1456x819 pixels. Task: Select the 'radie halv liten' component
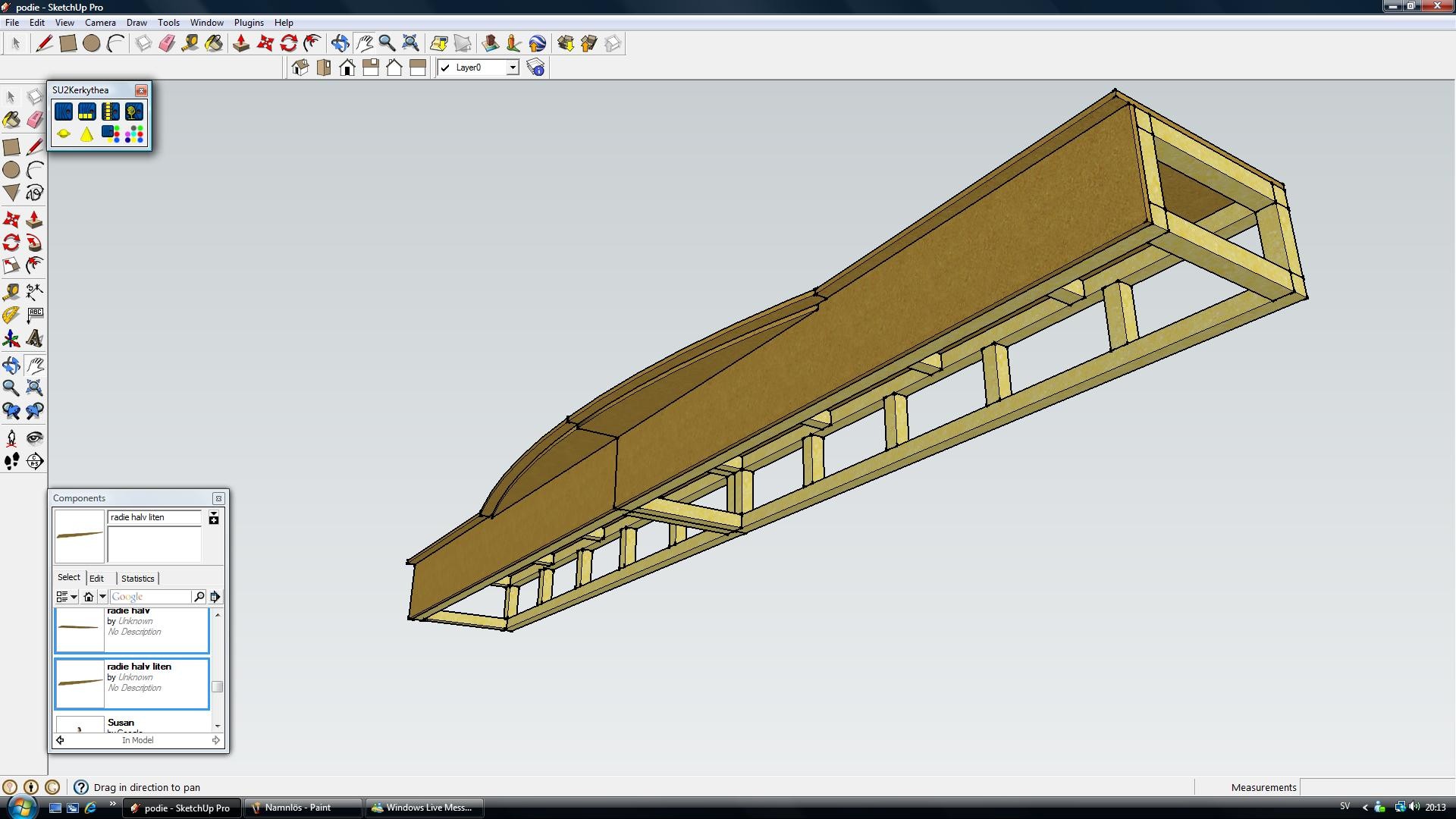[132, 684]
